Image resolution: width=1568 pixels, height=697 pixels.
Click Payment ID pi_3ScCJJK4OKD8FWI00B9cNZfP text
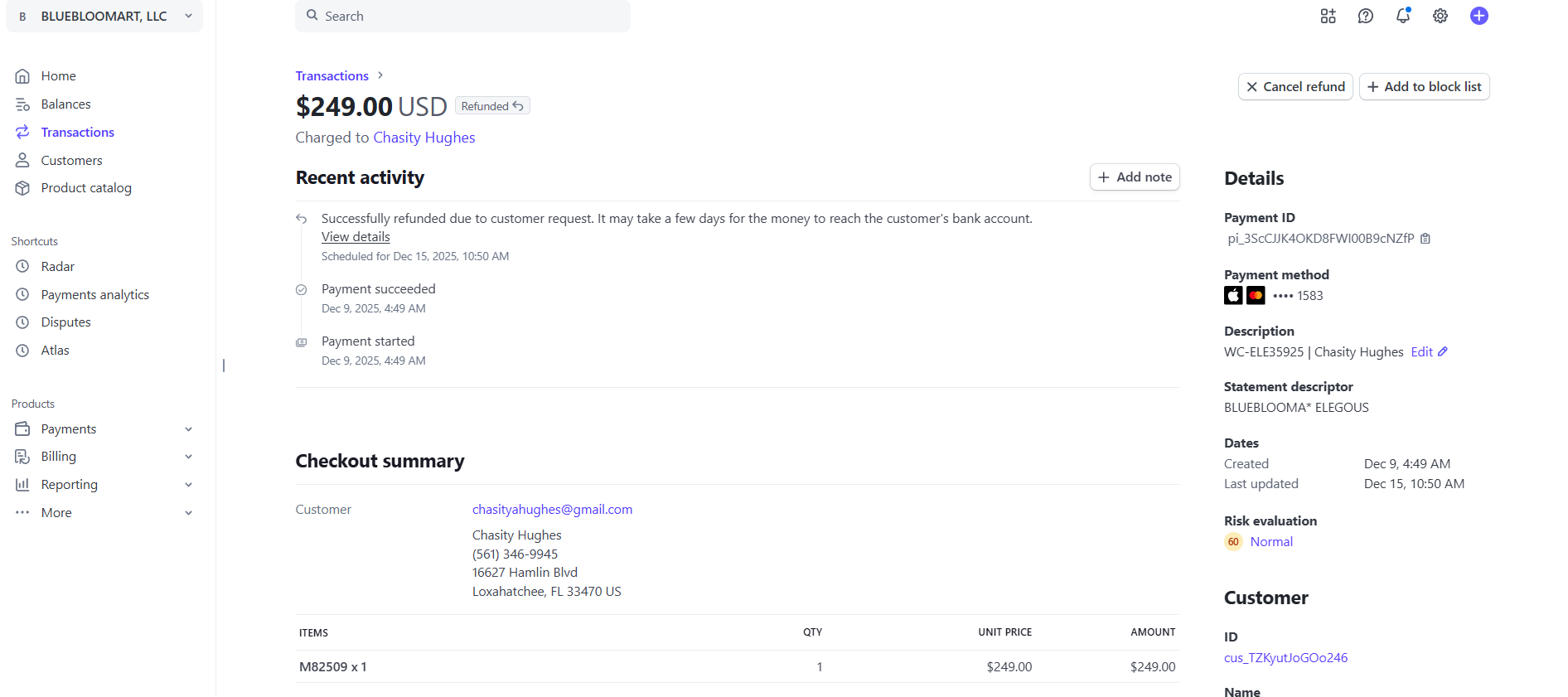coord(1320,239)
